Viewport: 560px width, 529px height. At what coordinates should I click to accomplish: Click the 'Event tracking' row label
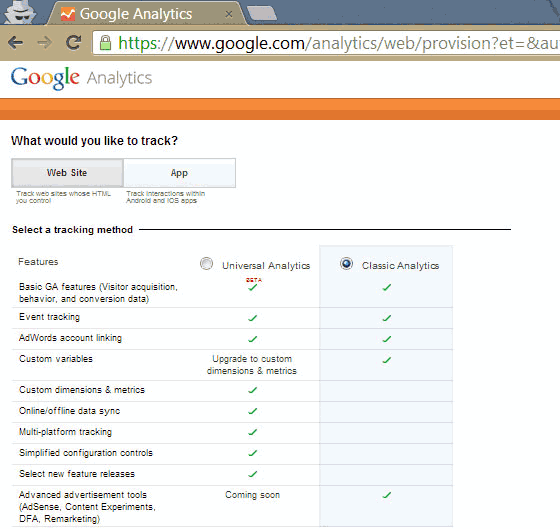click(x=49, y=317)
